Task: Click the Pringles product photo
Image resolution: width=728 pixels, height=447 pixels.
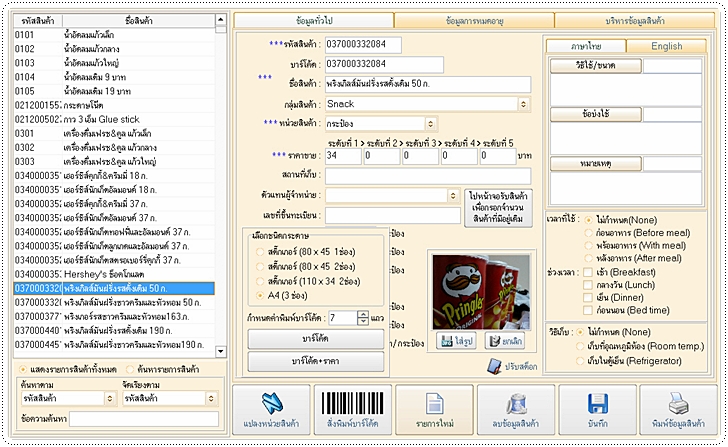Action: click(481, 292)
